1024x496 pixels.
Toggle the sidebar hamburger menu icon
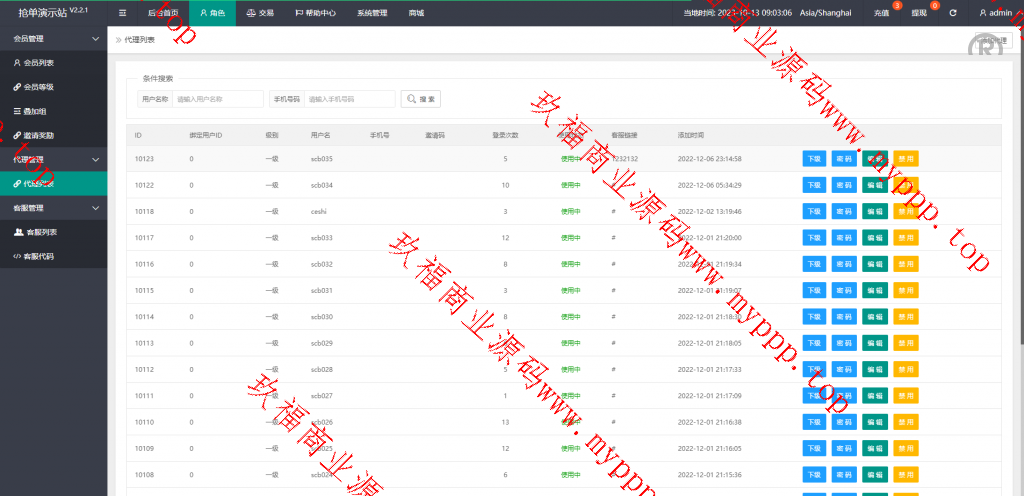point(122,13)
